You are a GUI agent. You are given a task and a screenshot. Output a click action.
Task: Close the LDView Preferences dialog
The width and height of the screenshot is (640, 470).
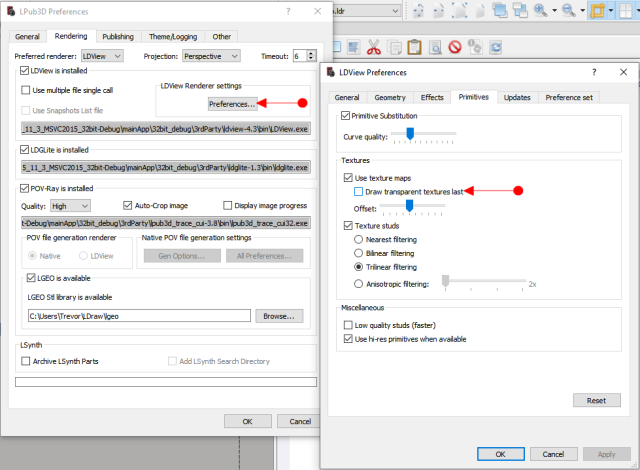(623, 72)
